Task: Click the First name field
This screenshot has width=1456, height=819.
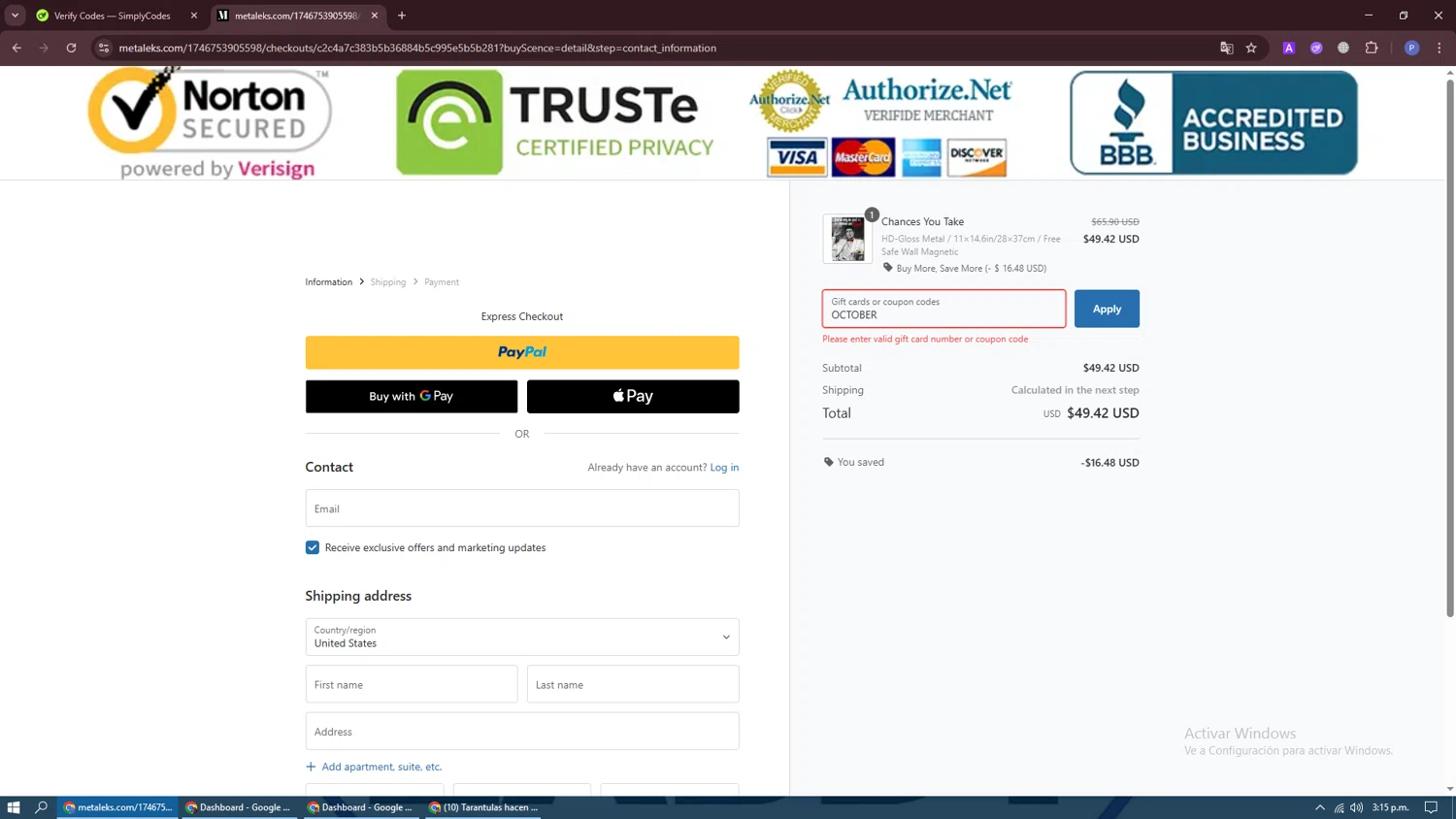Action: pyautogui.click(x=412, y=684)
